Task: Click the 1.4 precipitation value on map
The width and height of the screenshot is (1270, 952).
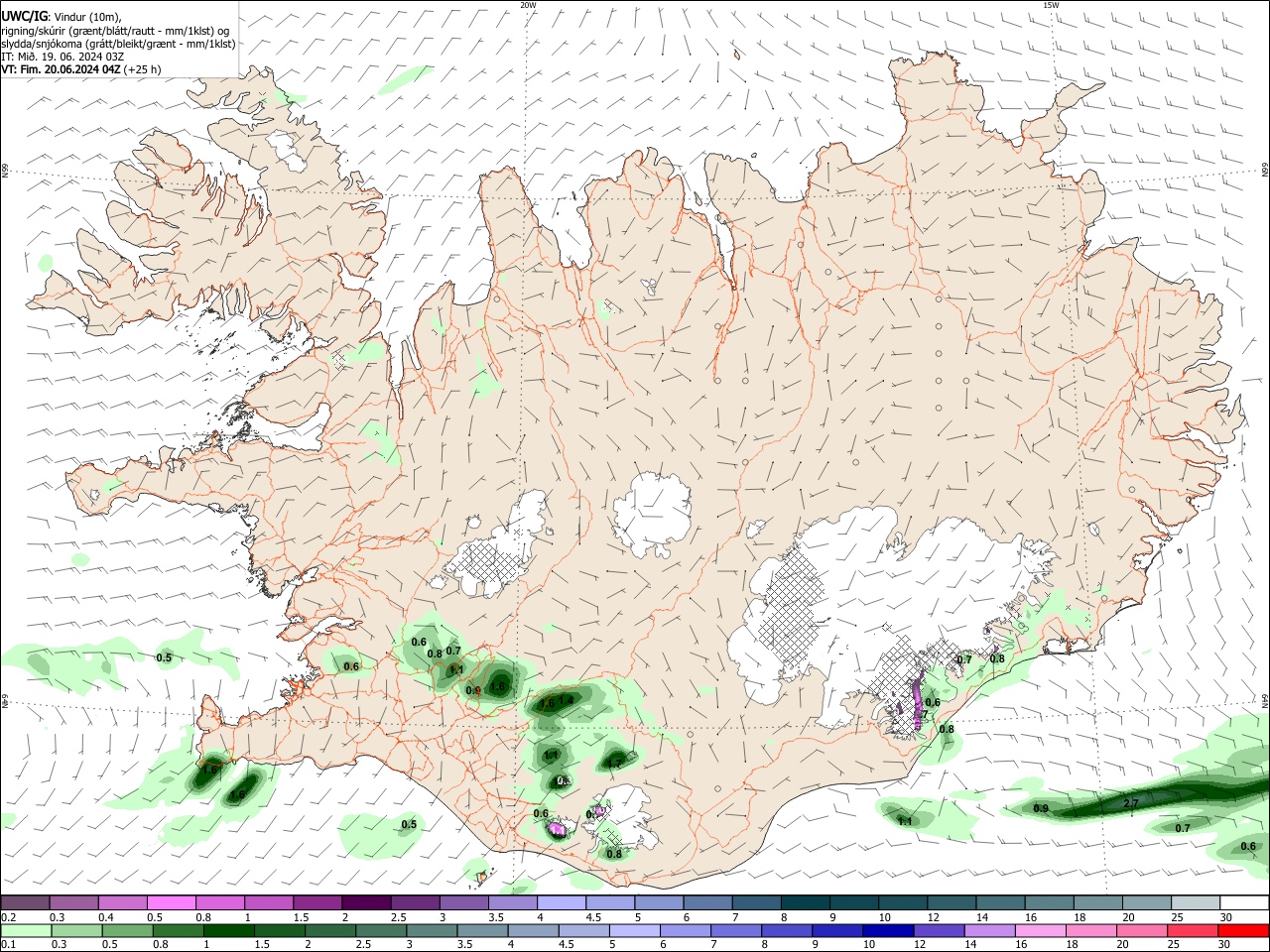Action: click(567, 700)
